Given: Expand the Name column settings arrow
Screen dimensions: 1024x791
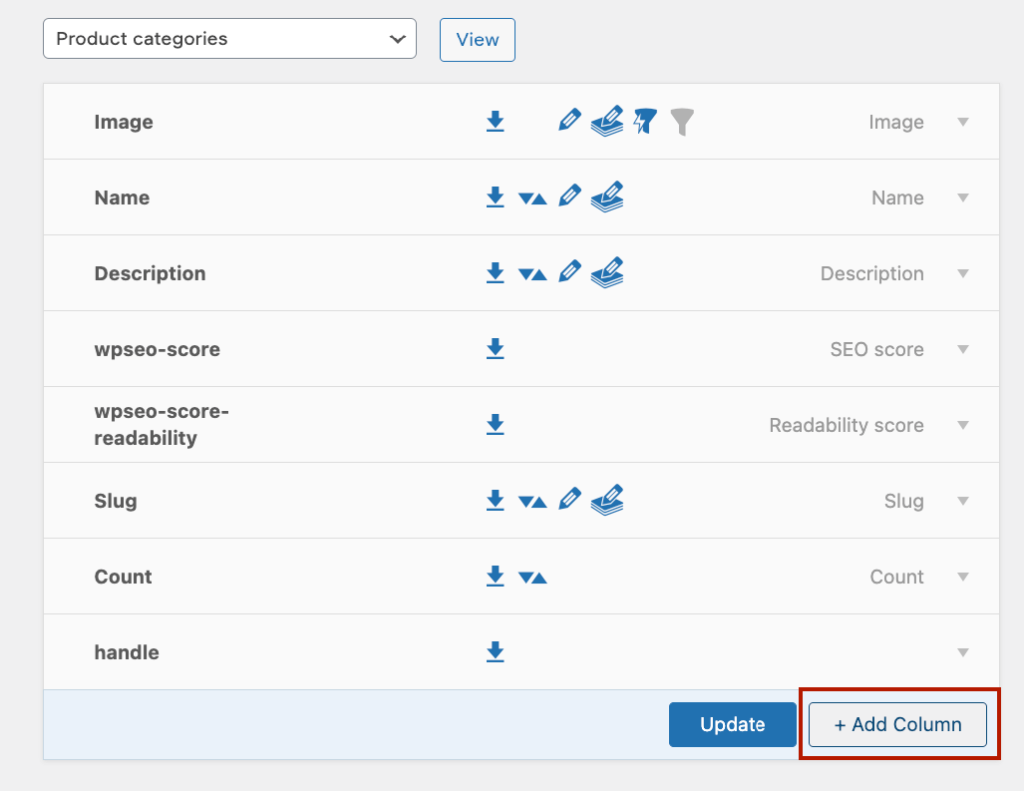Looking at the screenshot, I should point(963,197).
